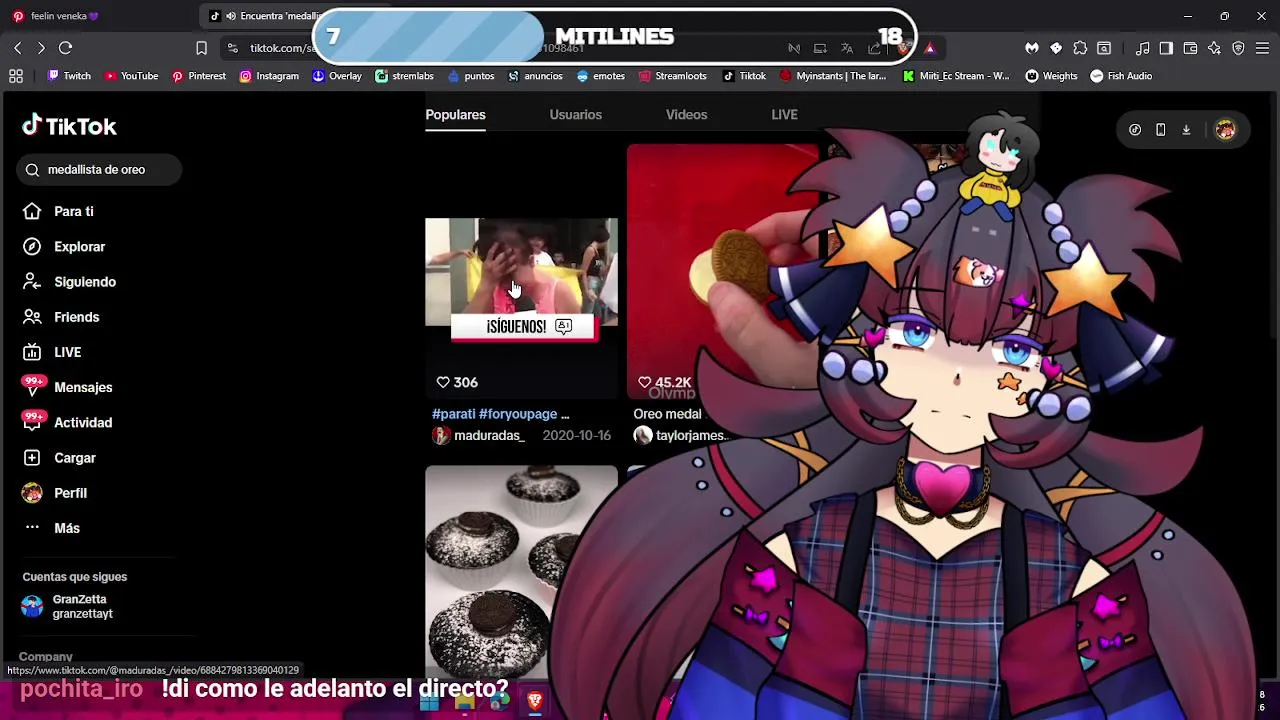Open the Tiktok bookmark
This screenshot has height=720, width=1280.
point(744,76)
